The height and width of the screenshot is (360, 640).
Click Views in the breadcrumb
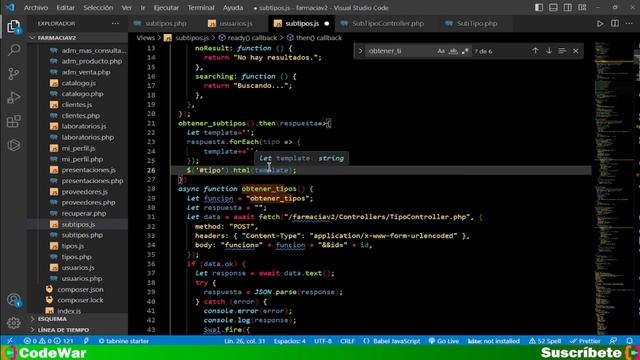pyautogui.click(x=145, y=38)
